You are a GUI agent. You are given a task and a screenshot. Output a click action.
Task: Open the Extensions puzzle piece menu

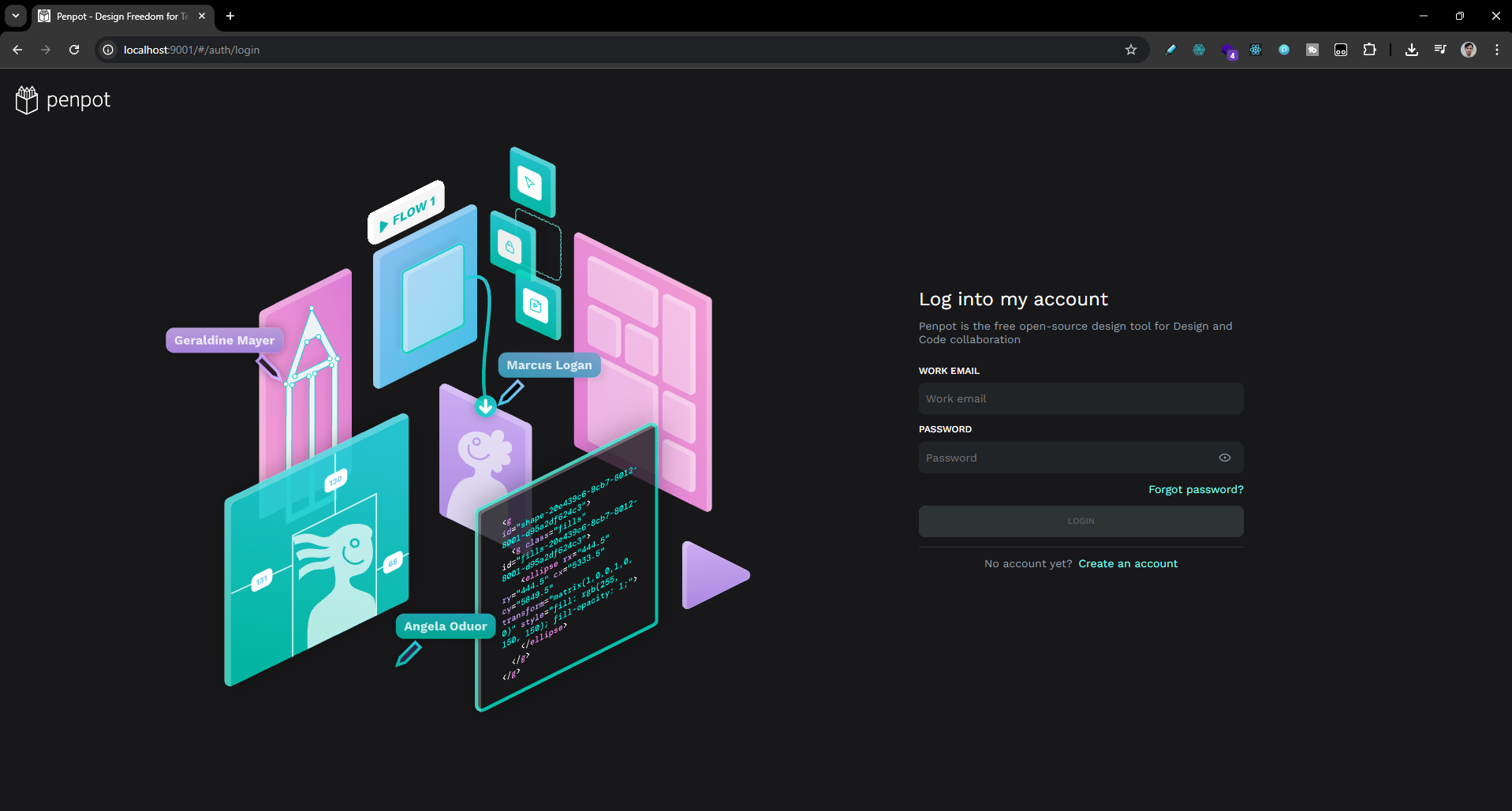click(1369, 50)
